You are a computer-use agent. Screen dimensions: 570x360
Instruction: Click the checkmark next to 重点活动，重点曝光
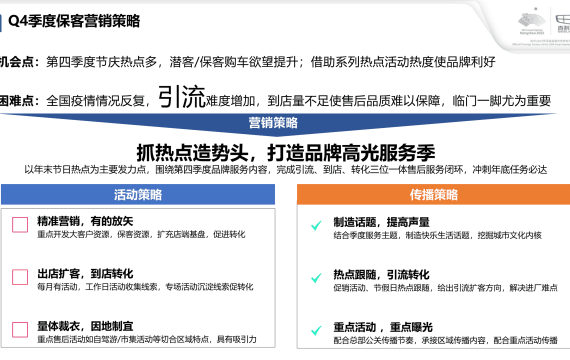(x=316, y=330)
